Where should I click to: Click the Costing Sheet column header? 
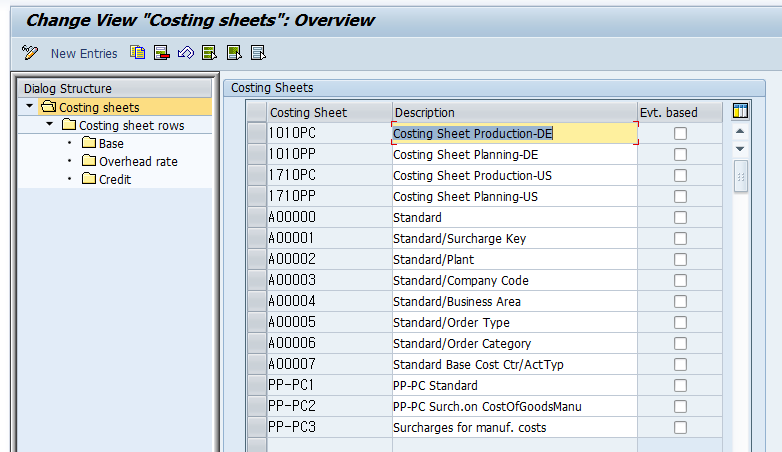[x=330, y=112]
